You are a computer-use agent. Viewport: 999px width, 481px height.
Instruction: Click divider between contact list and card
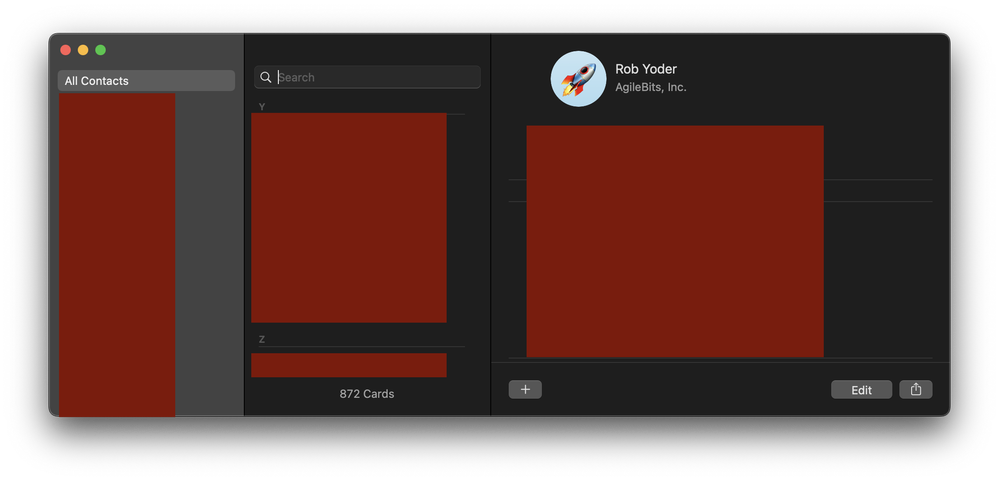491,250
